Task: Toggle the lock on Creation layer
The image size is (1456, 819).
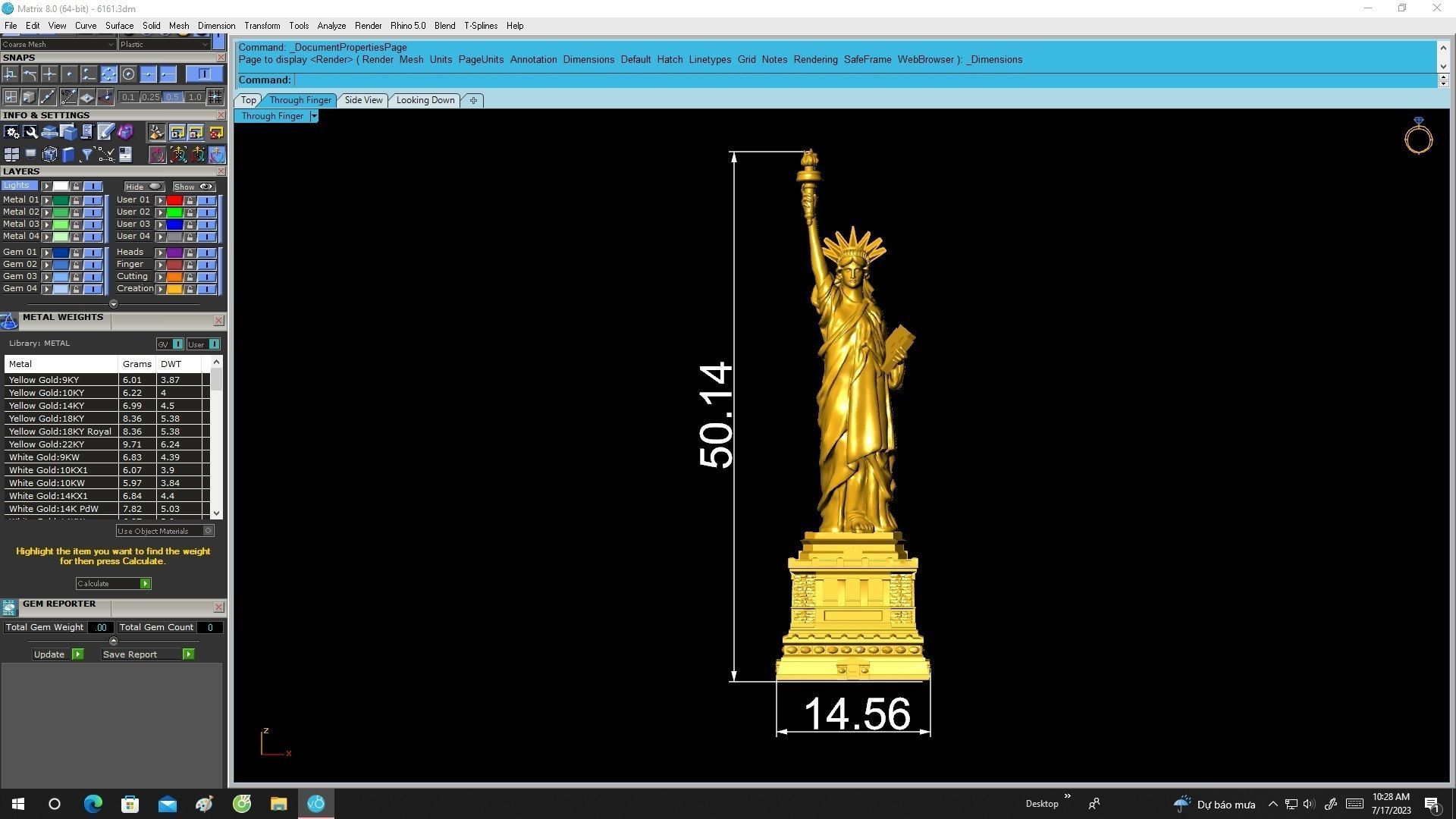Action: (x=190, y=289)
